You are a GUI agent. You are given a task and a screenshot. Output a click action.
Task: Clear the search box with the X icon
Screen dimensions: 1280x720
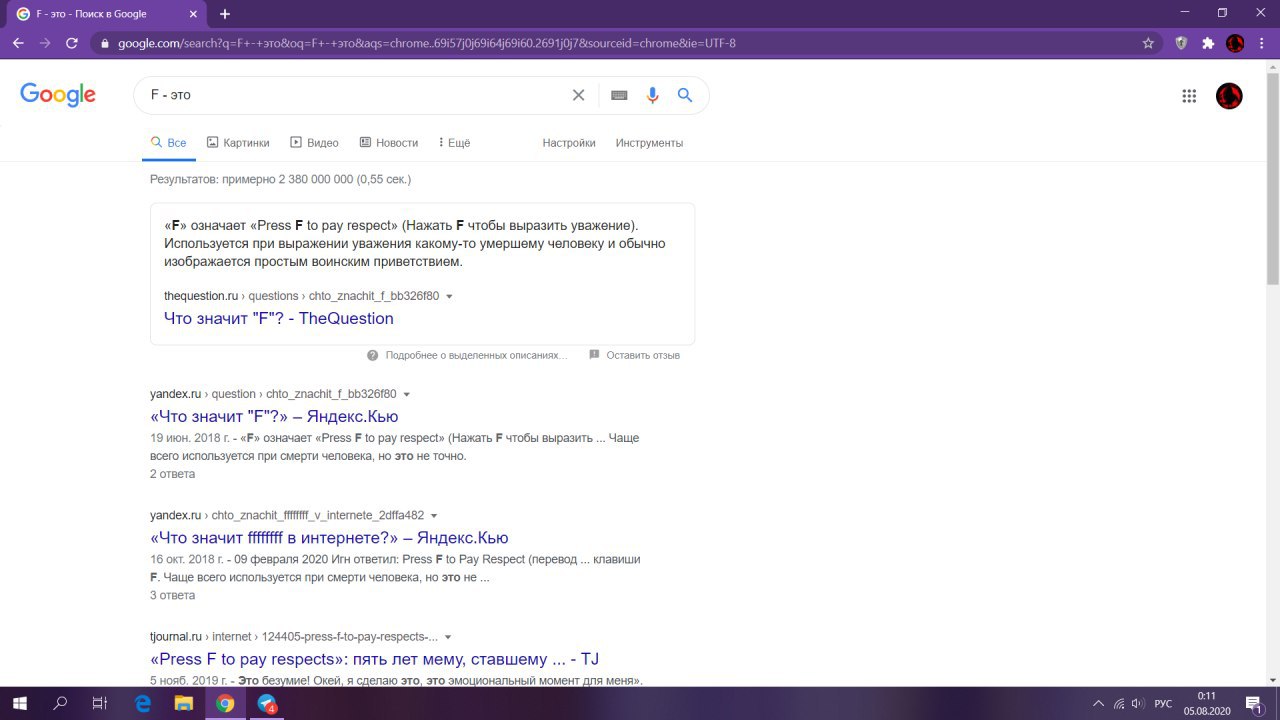[578, 95]
